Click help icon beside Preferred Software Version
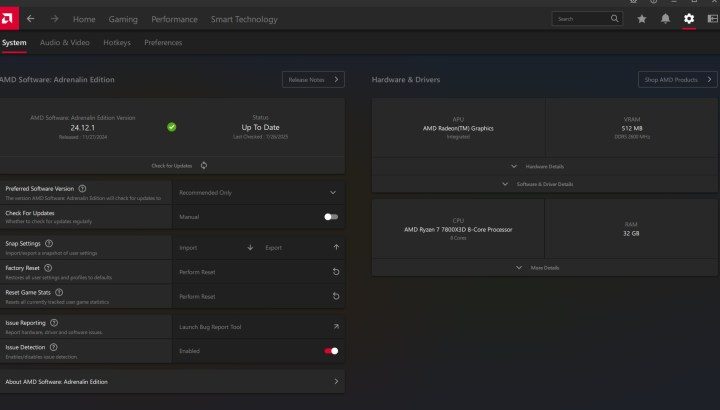The width and height of the screenshot is (720, 410). pos(82,188)
